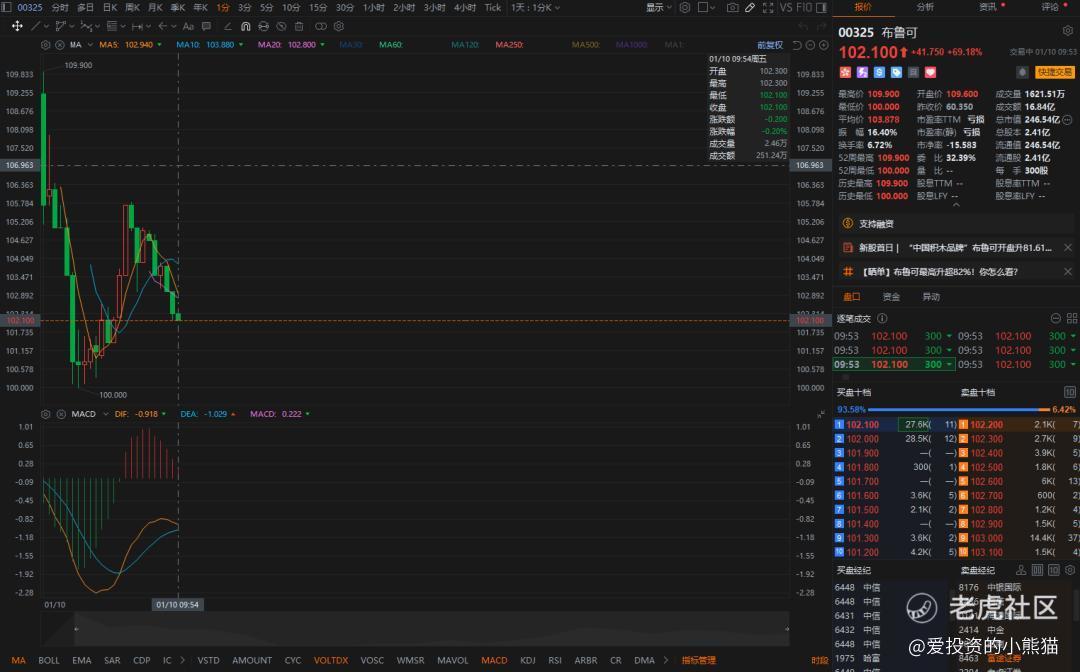
Task: Toggle the magnet snap drawing mode
Action: pos(245,26)
